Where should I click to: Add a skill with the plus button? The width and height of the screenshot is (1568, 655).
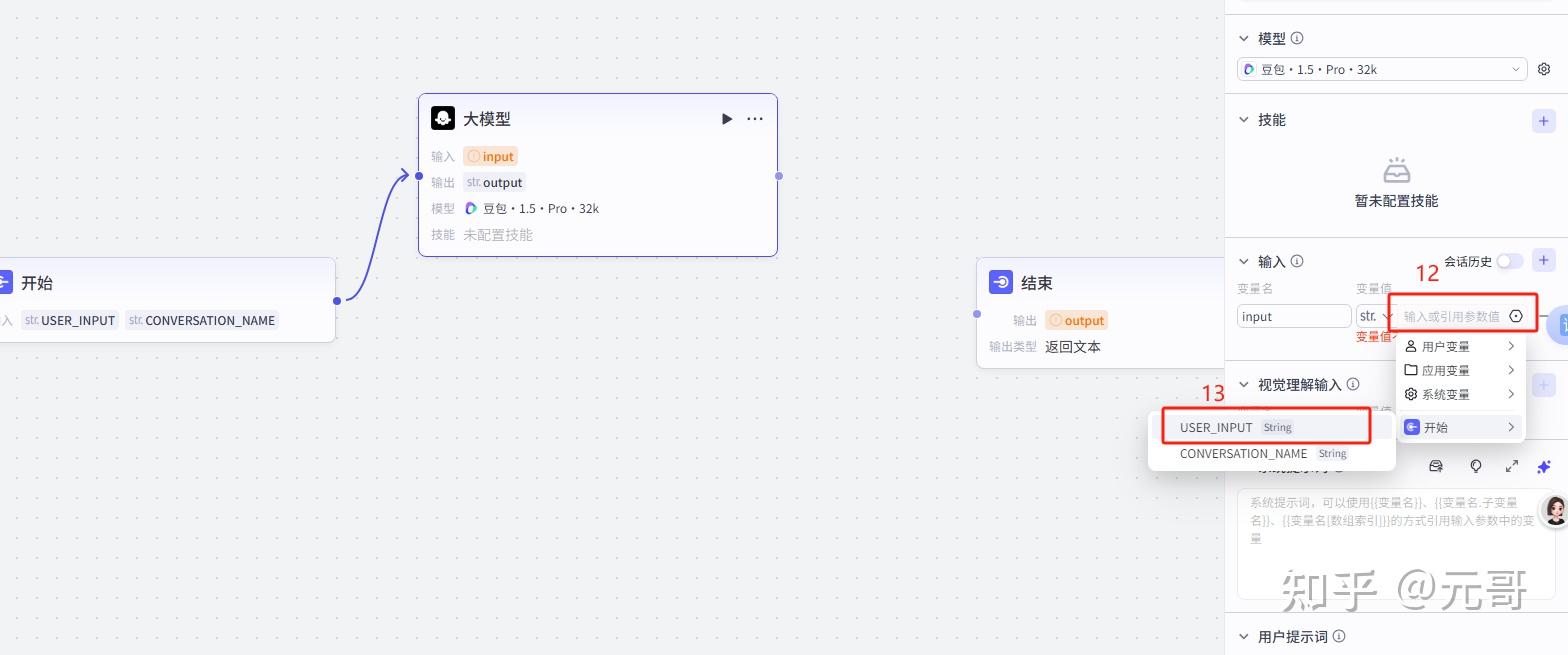(x=1543, y=121)
